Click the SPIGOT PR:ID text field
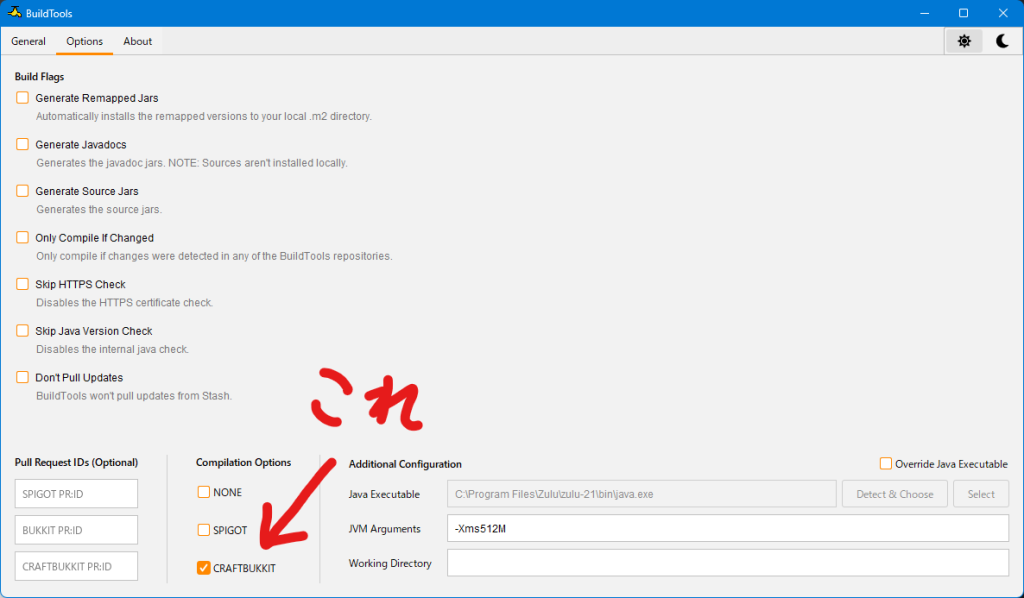 76,494
